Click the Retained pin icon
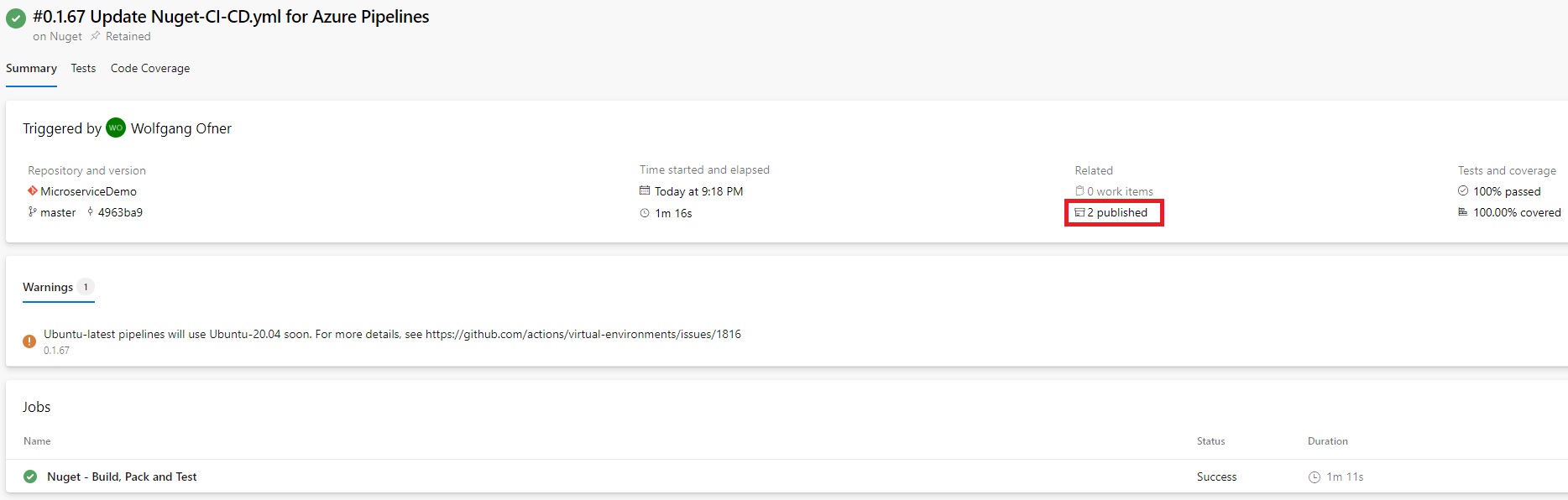 (96, 36)
